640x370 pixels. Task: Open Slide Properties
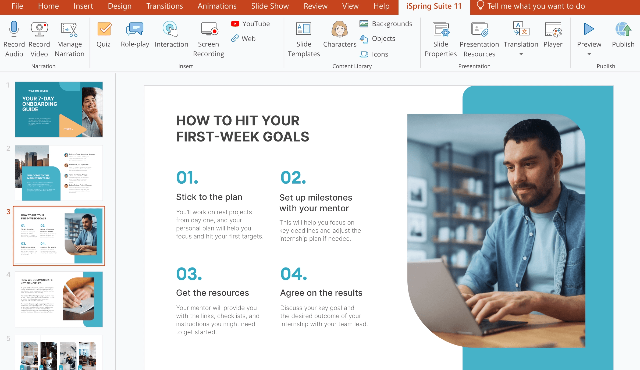pyautogui.click(x=440, y=40)
